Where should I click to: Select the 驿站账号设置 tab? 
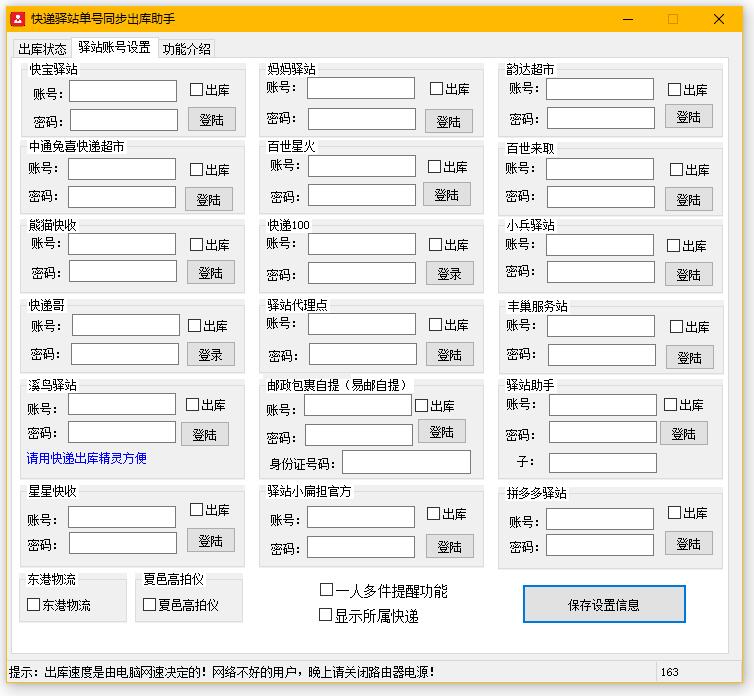(x=114, y=47)
